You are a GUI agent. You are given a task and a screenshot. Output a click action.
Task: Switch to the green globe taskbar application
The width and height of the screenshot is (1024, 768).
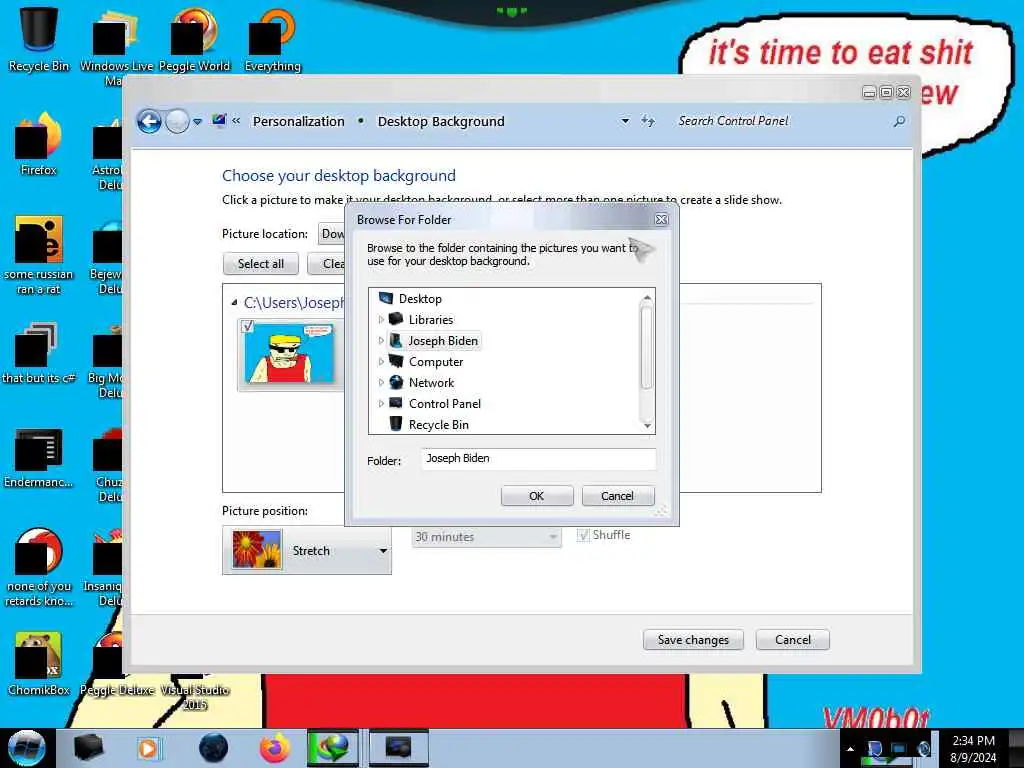[x=333, y=748]
